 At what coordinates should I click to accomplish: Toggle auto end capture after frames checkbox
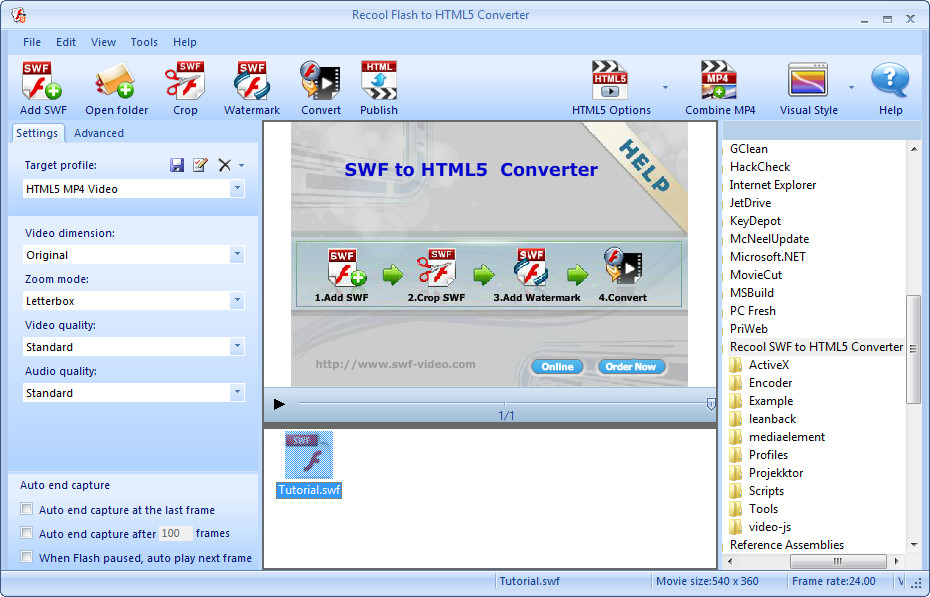[x=27, y=532]
